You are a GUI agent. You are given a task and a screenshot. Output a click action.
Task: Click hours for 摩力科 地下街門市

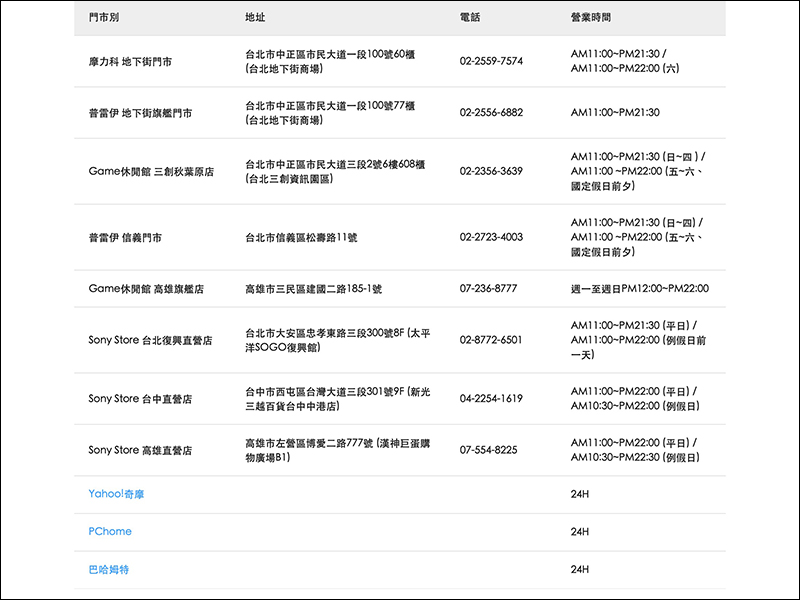tap(624, 61)
